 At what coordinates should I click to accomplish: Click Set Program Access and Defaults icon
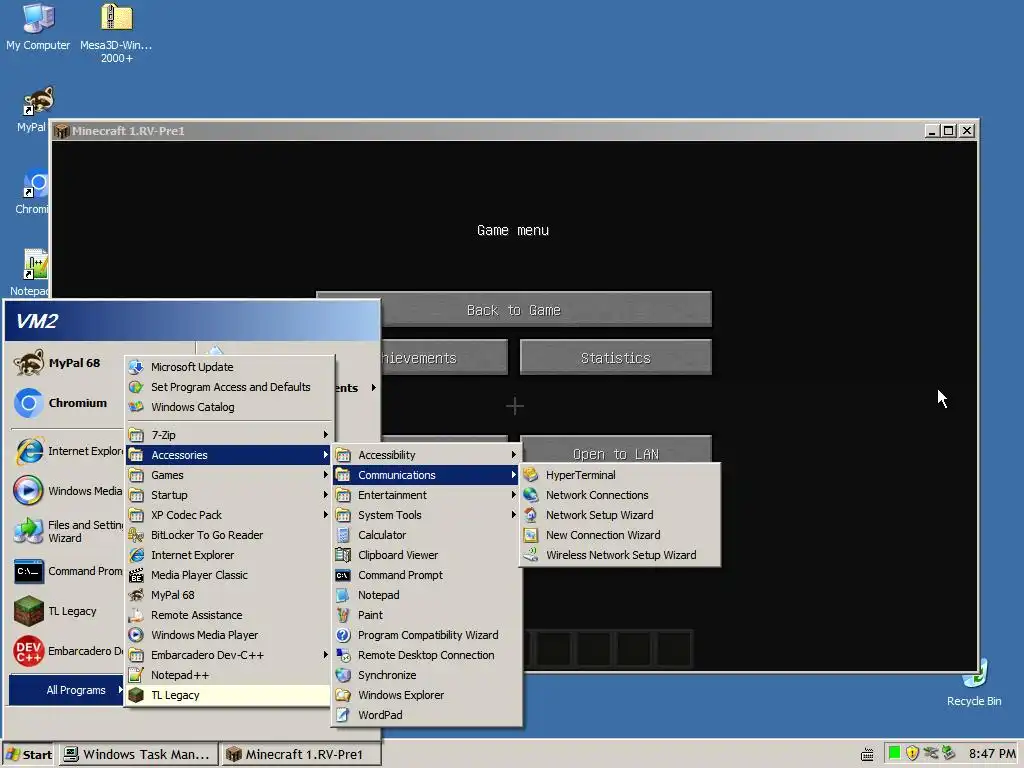pyautogui.click(x=136, y=387)
